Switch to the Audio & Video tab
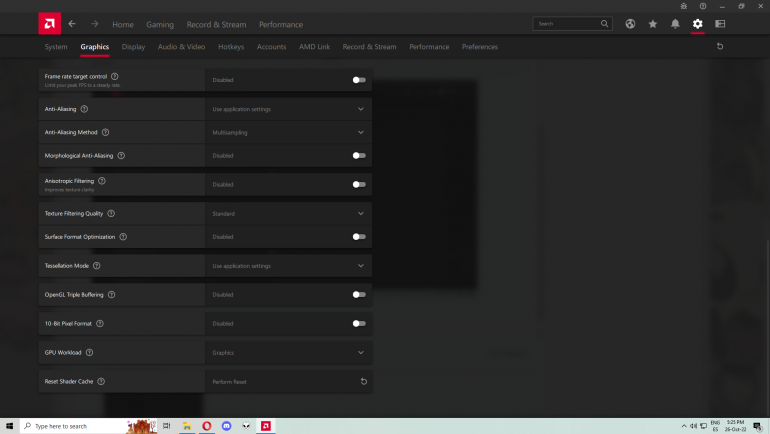770x434 pixels. coord(181,47)
